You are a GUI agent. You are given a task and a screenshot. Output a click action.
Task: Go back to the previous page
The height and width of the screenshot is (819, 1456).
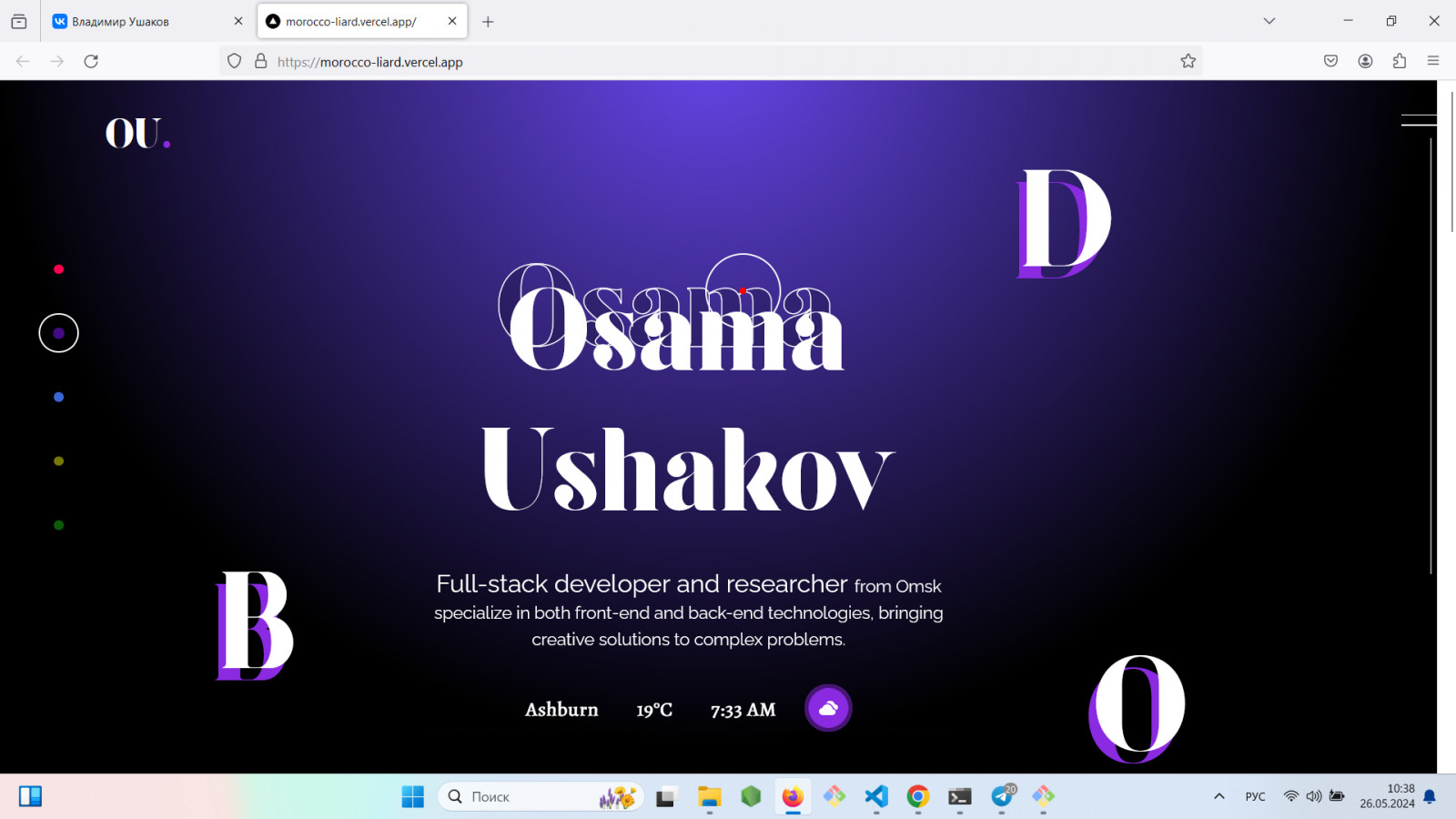pyautogui.click(x=23, y=61)
